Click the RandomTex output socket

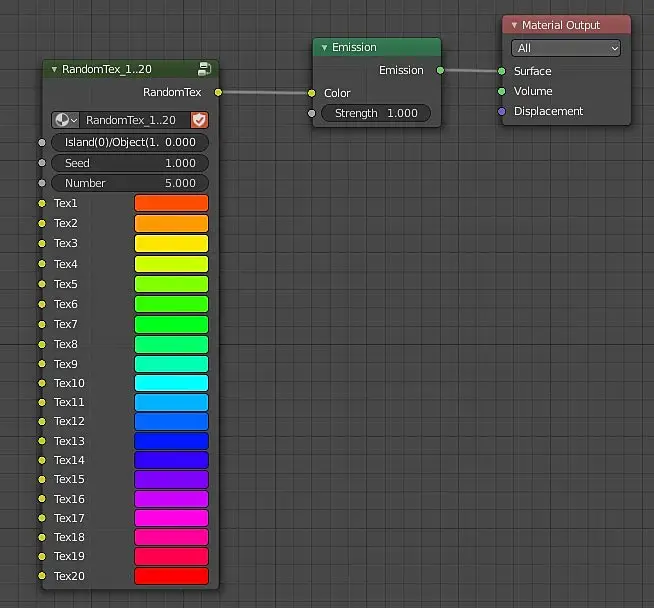tap(218, 92)
